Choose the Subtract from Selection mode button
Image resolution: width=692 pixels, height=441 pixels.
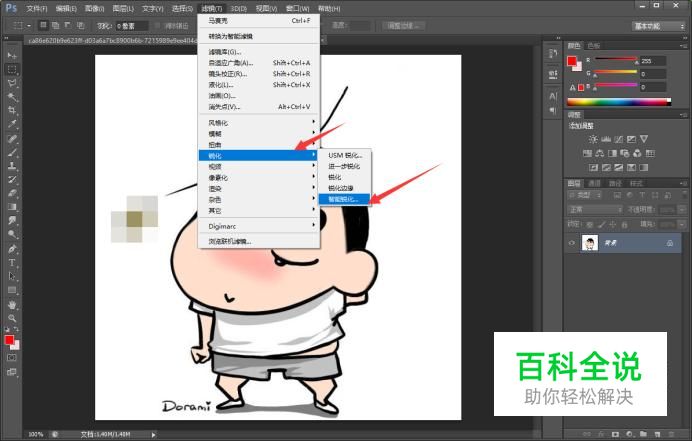(68, 26)
